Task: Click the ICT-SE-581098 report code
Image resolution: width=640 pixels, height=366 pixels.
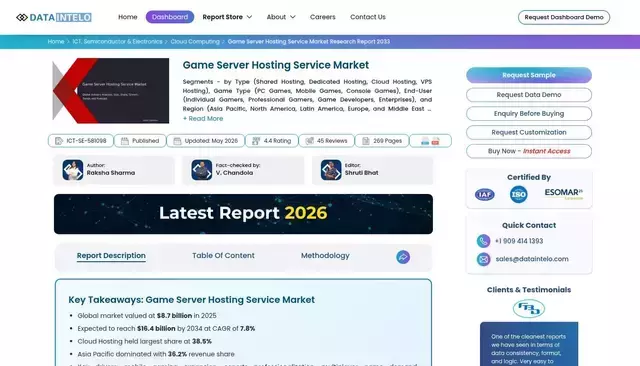Action: pyautogui.click(x=86, y=141)
